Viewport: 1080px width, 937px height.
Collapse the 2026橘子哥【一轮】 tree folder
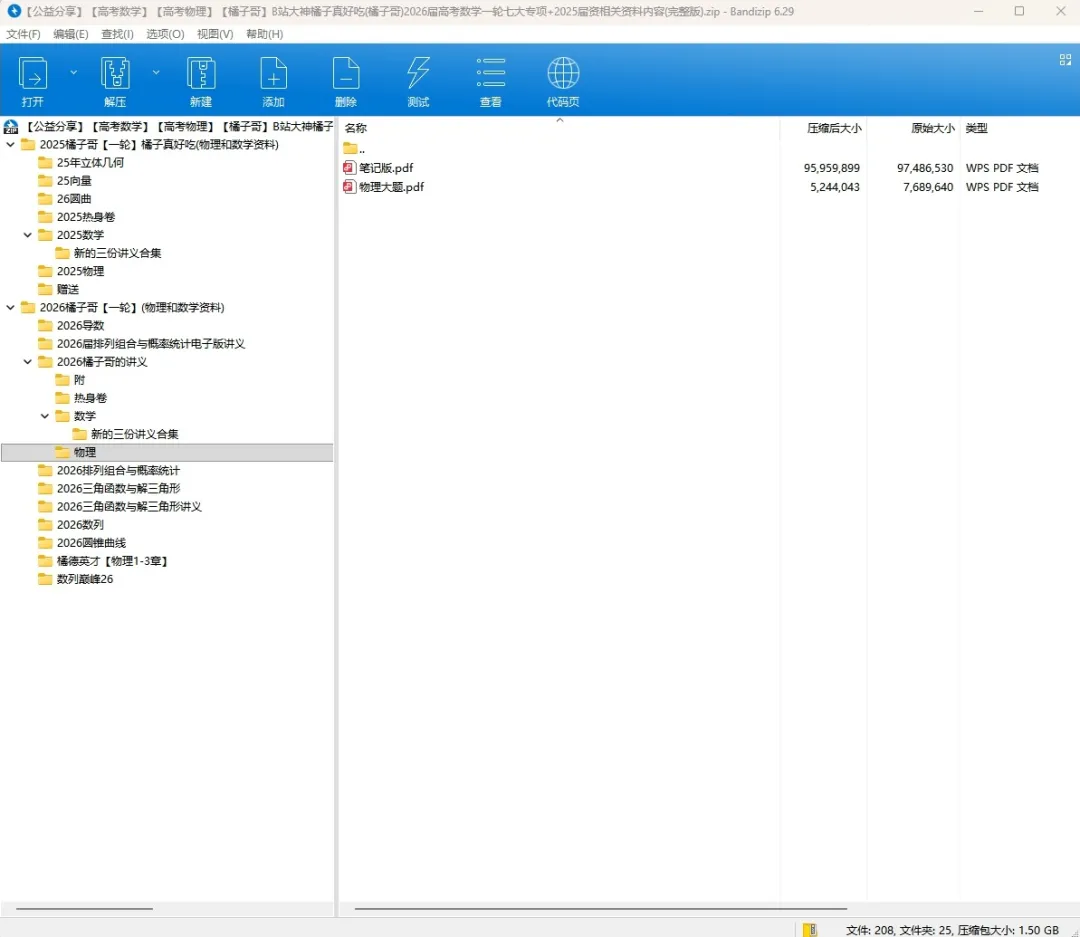10,307
